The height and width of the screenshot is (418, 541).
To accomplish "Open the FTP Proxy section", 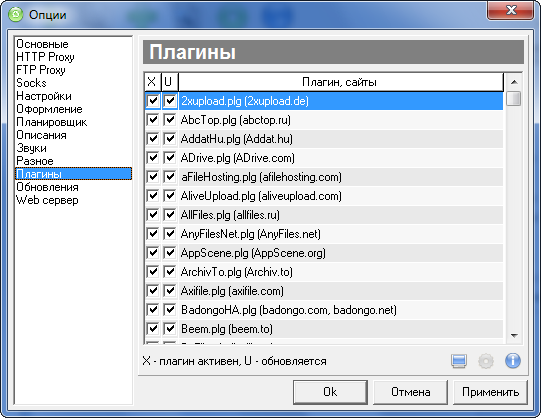I will point(73,70).
